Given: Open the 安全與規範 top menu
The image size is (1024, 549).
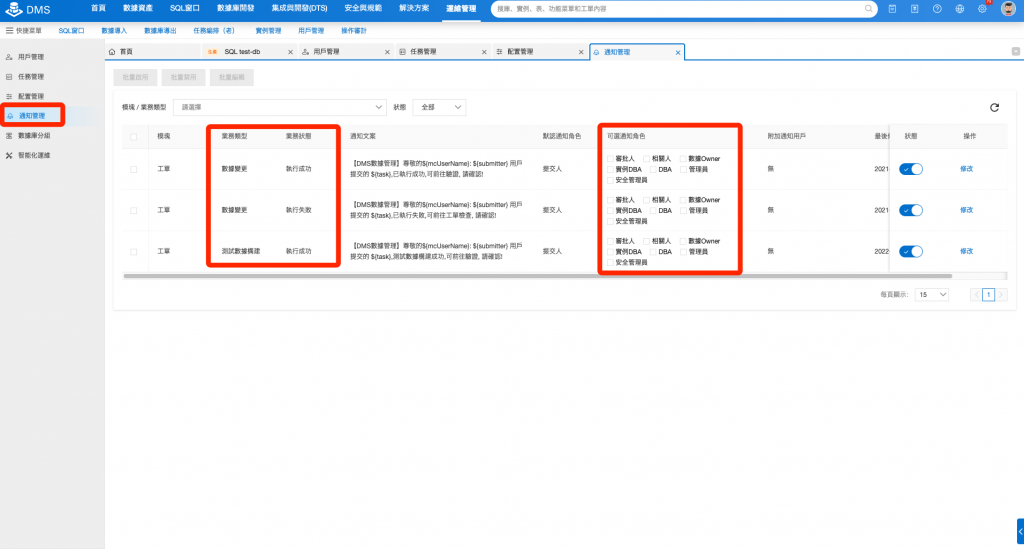Looking at the screenshot, I should pos(362,8).
